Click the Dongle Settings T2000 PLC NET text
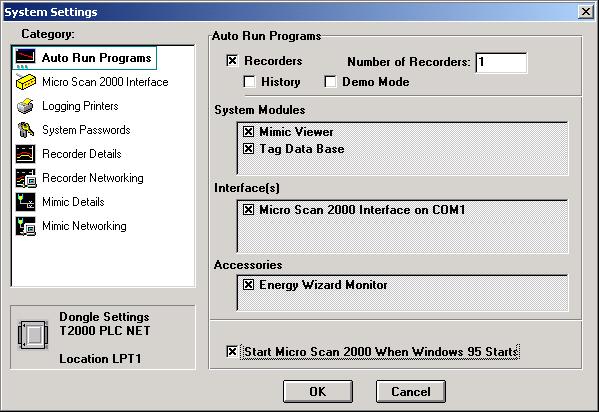The width and height of the screenshot is (599, 412). [105, 324]
